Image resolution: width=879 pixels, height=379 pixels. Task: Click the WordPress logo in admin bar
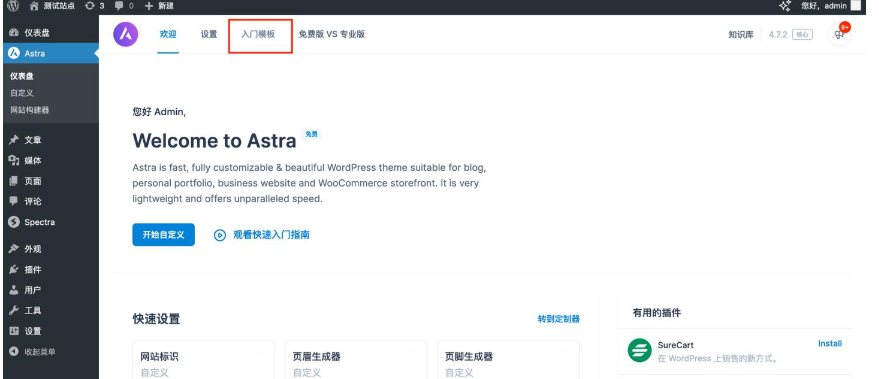13,6
